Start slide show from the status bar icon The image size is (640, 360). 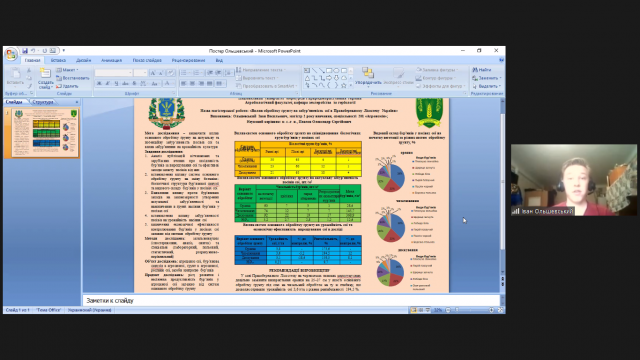pyautogui.click(x=428, y=310)
